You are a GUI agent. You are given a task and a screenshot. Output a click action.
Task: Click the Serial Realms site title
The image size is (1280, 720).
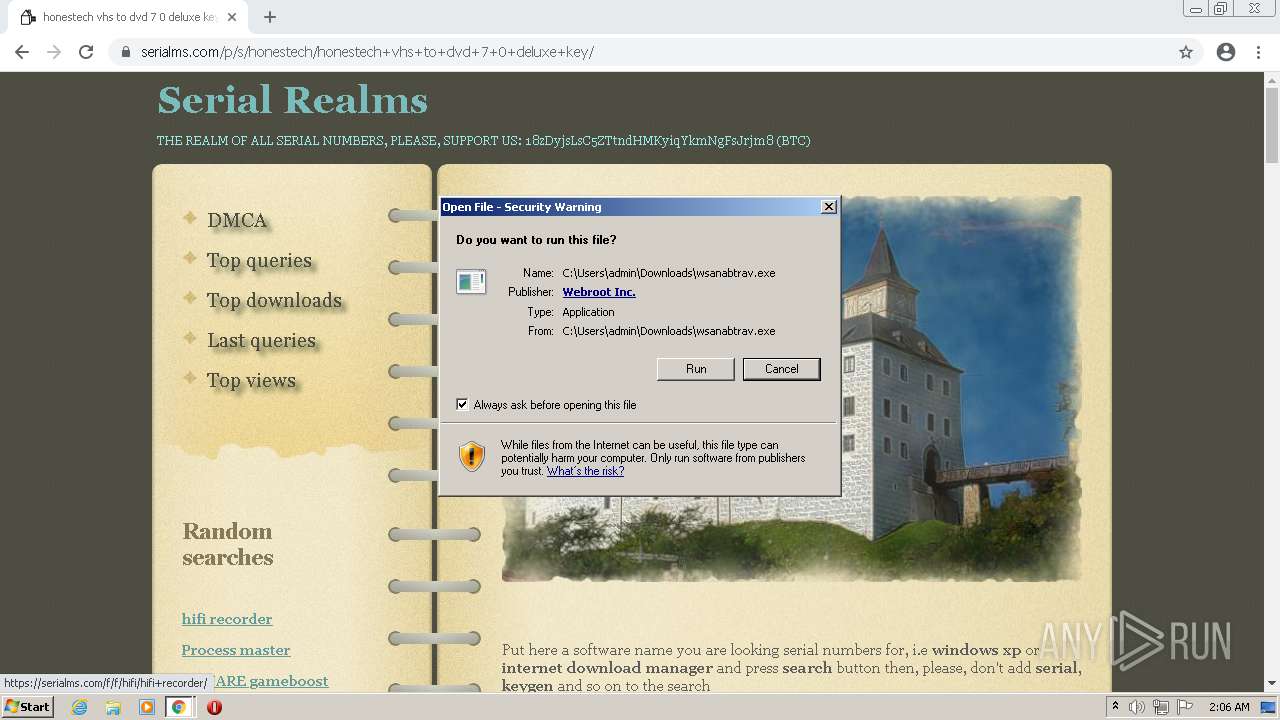293,100
